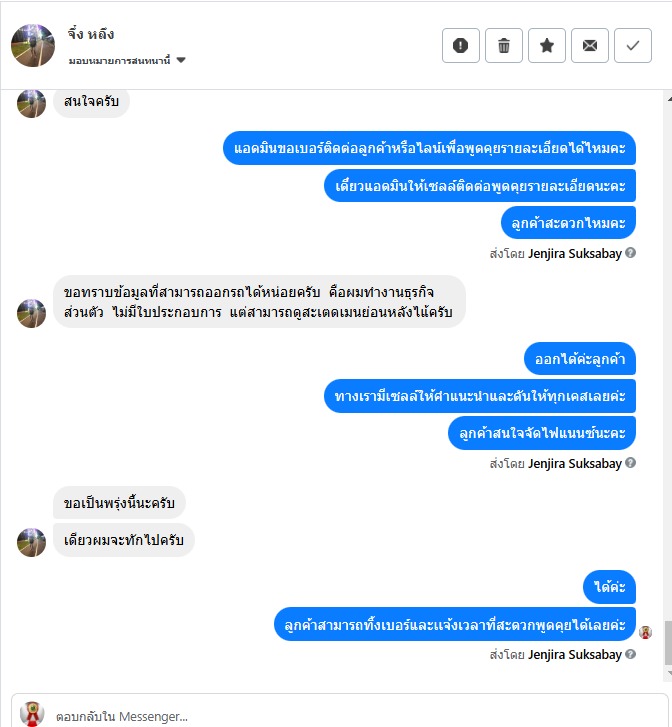Screen dimensions: 672x727
Task: Click help icon beside first Jenjira Suksabay label
Action: pos(630,253)
